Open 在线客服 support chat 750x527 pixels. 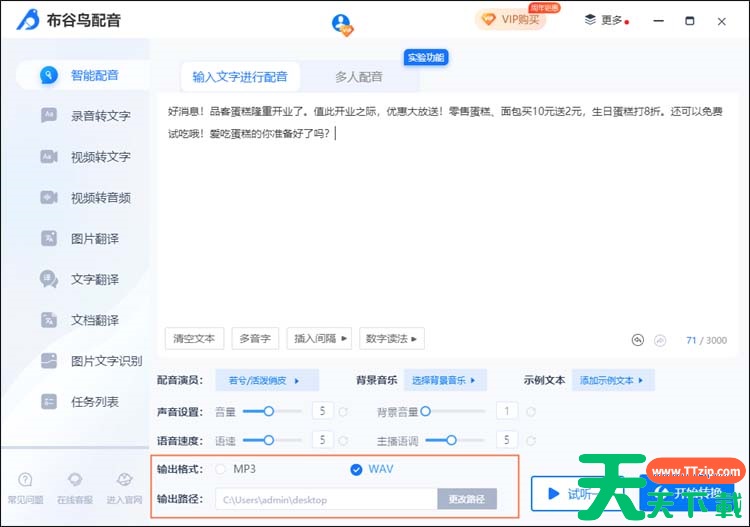click(75, 487)
